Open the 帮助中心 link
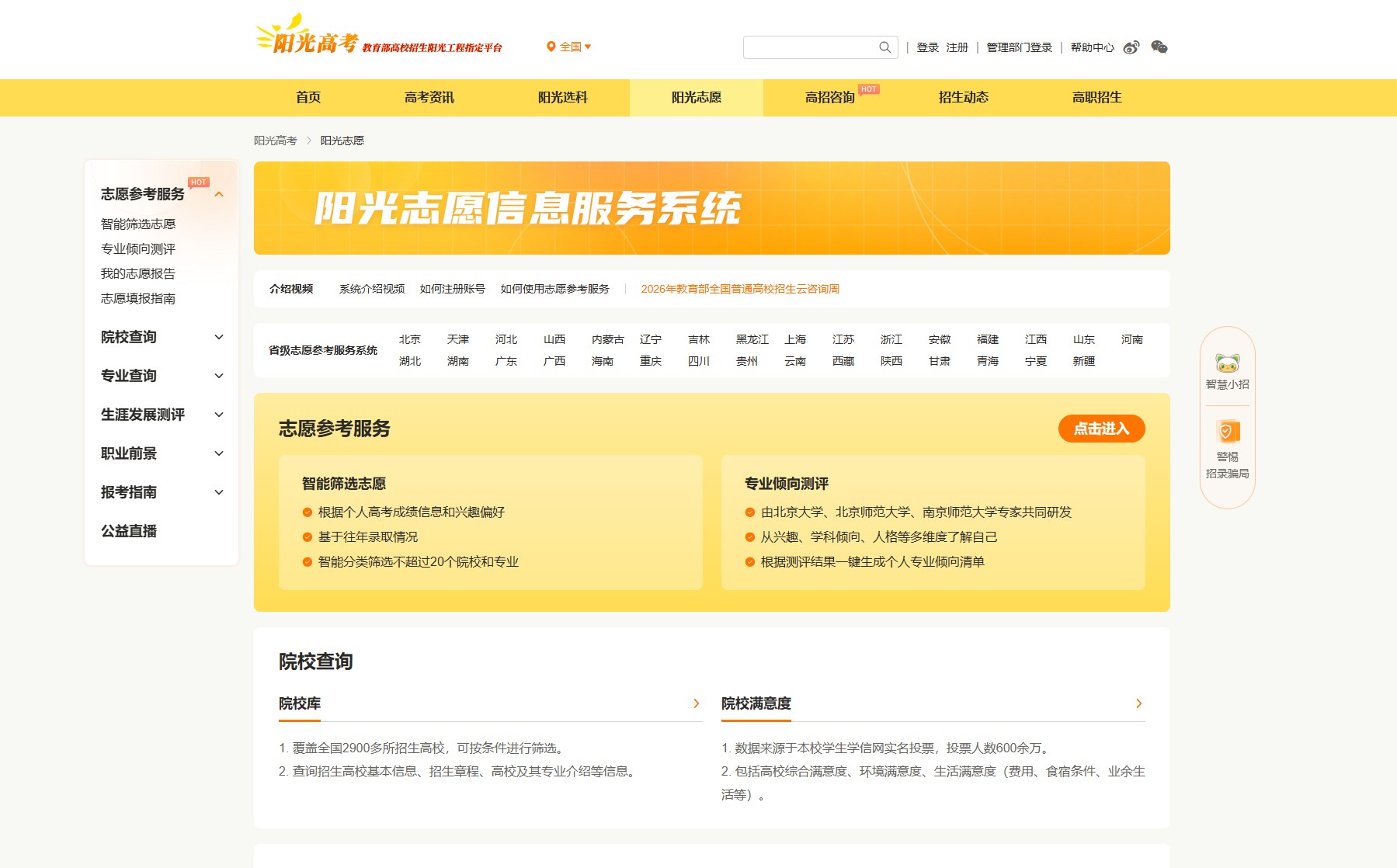Screen dimensions: 1397x868 [x=1092, y=47]
